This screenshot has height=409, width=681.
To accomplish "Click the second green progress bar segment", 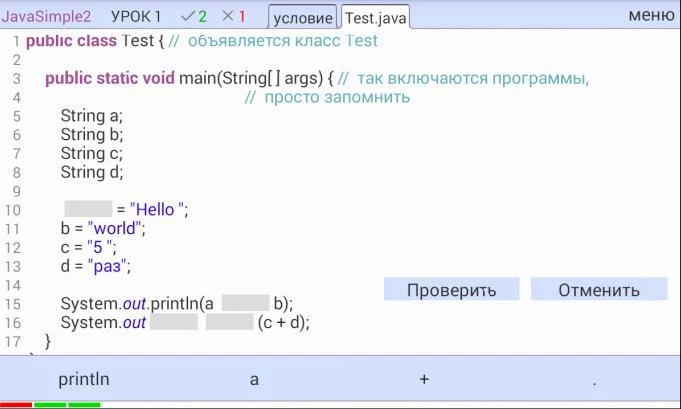I will tap(84, 405).
